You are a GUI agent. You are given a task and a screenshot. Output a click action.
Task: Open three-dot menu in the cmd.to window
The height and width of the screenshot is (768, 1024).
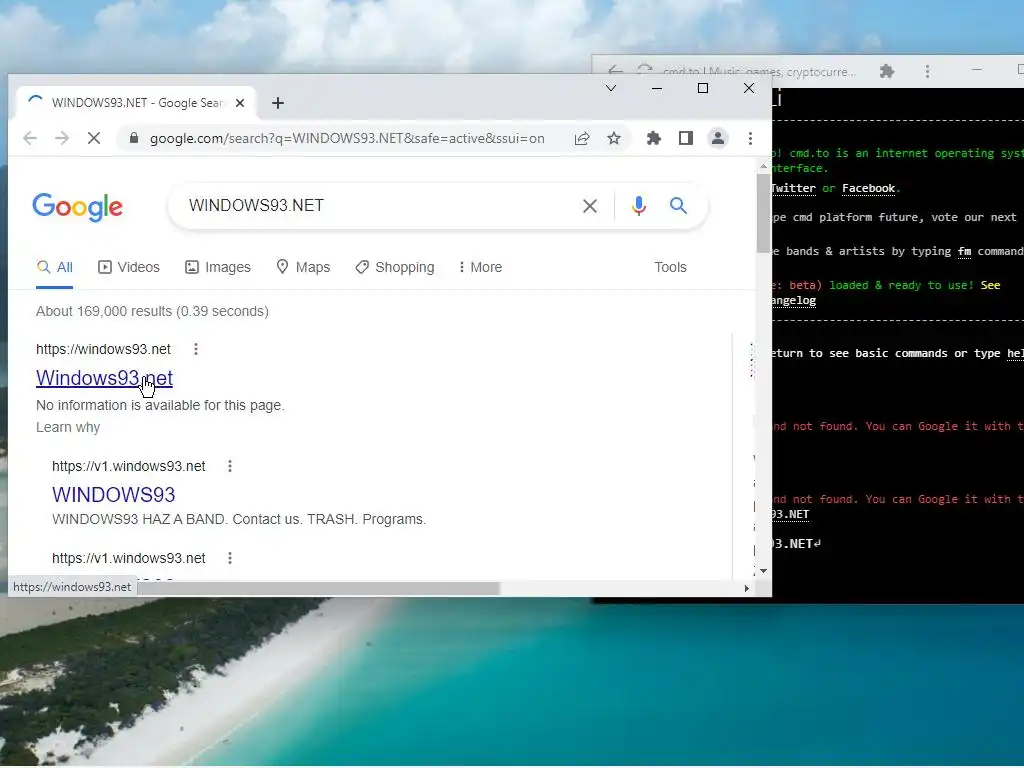tap(927, 71)
